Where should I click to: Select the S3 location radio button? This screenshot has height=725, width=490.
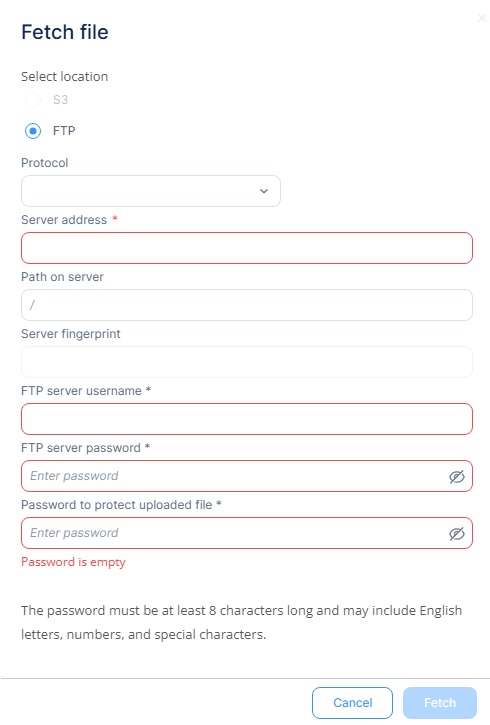(x=33, y=99)
